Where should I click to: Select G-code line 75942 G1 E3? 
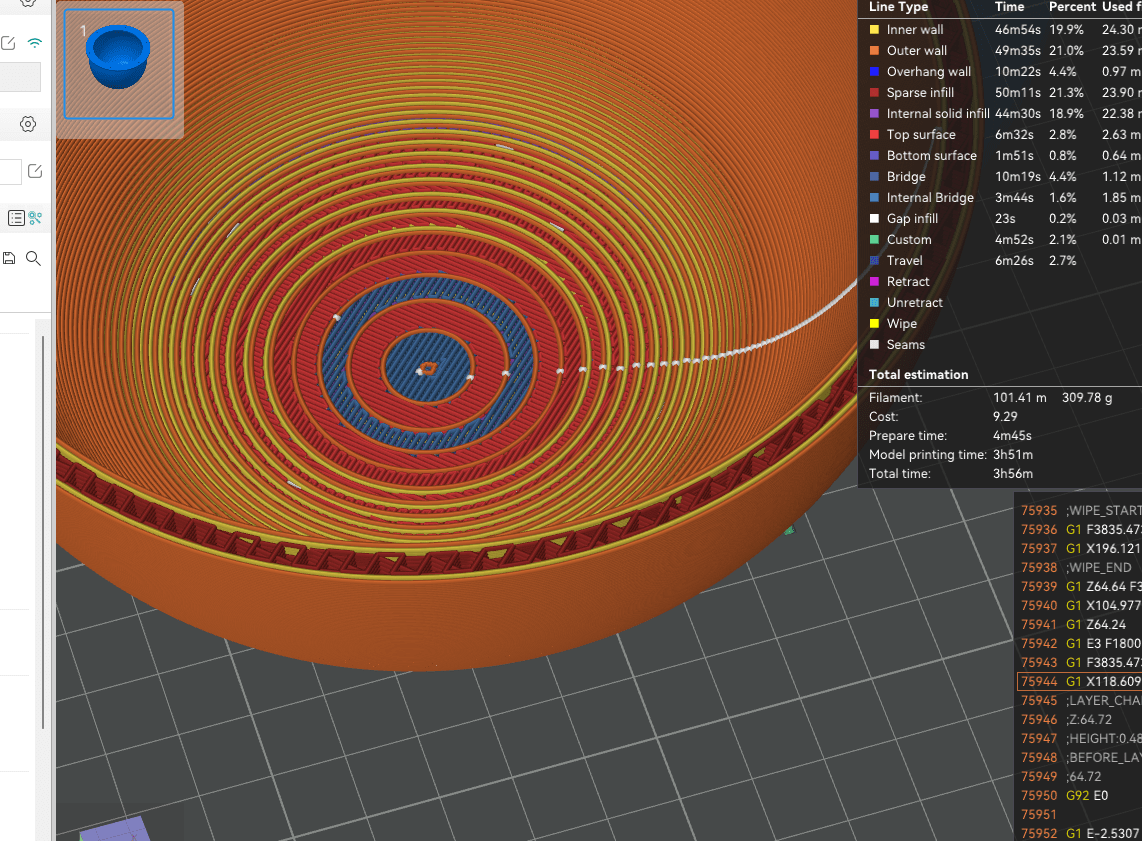pos(1079,644)
